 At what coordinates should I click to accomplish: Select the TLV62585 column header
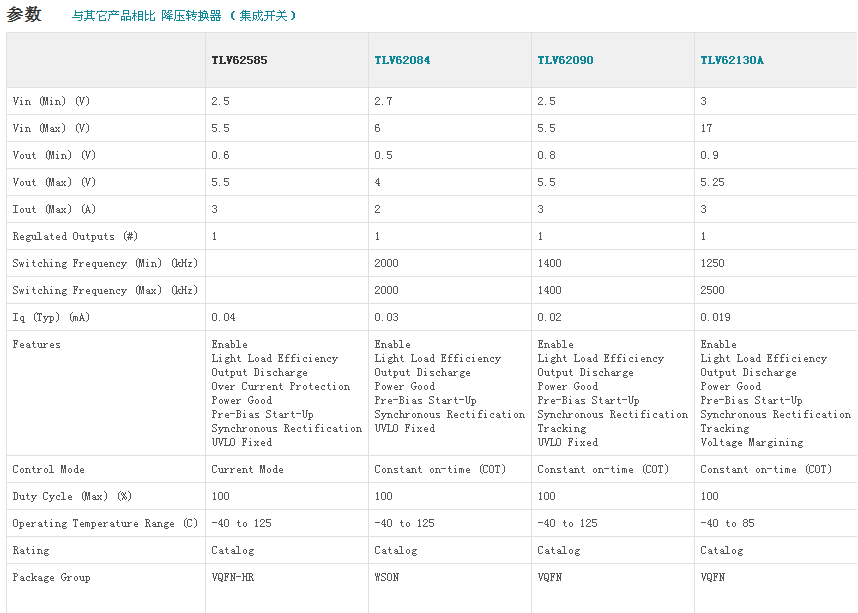click(x=239, y=60)
